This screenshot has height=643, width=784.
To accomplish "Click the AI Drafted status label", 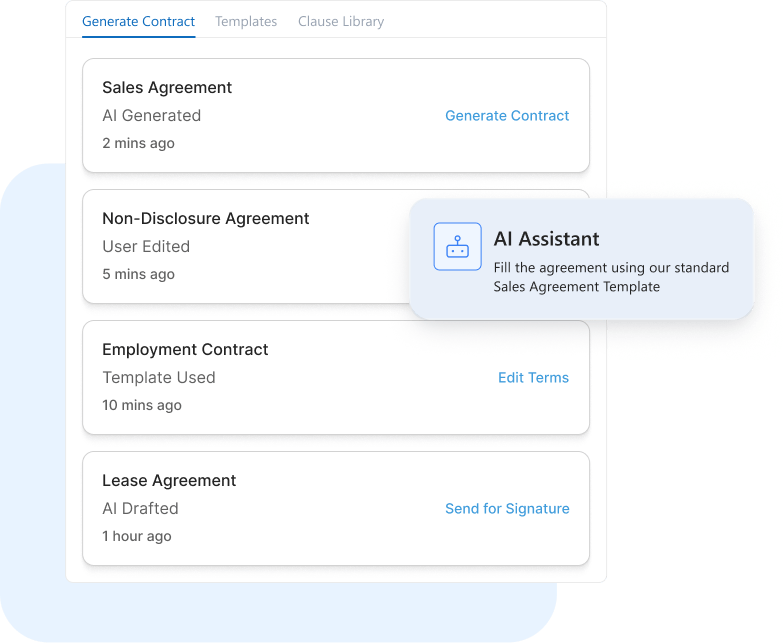I will pos(140,509).
